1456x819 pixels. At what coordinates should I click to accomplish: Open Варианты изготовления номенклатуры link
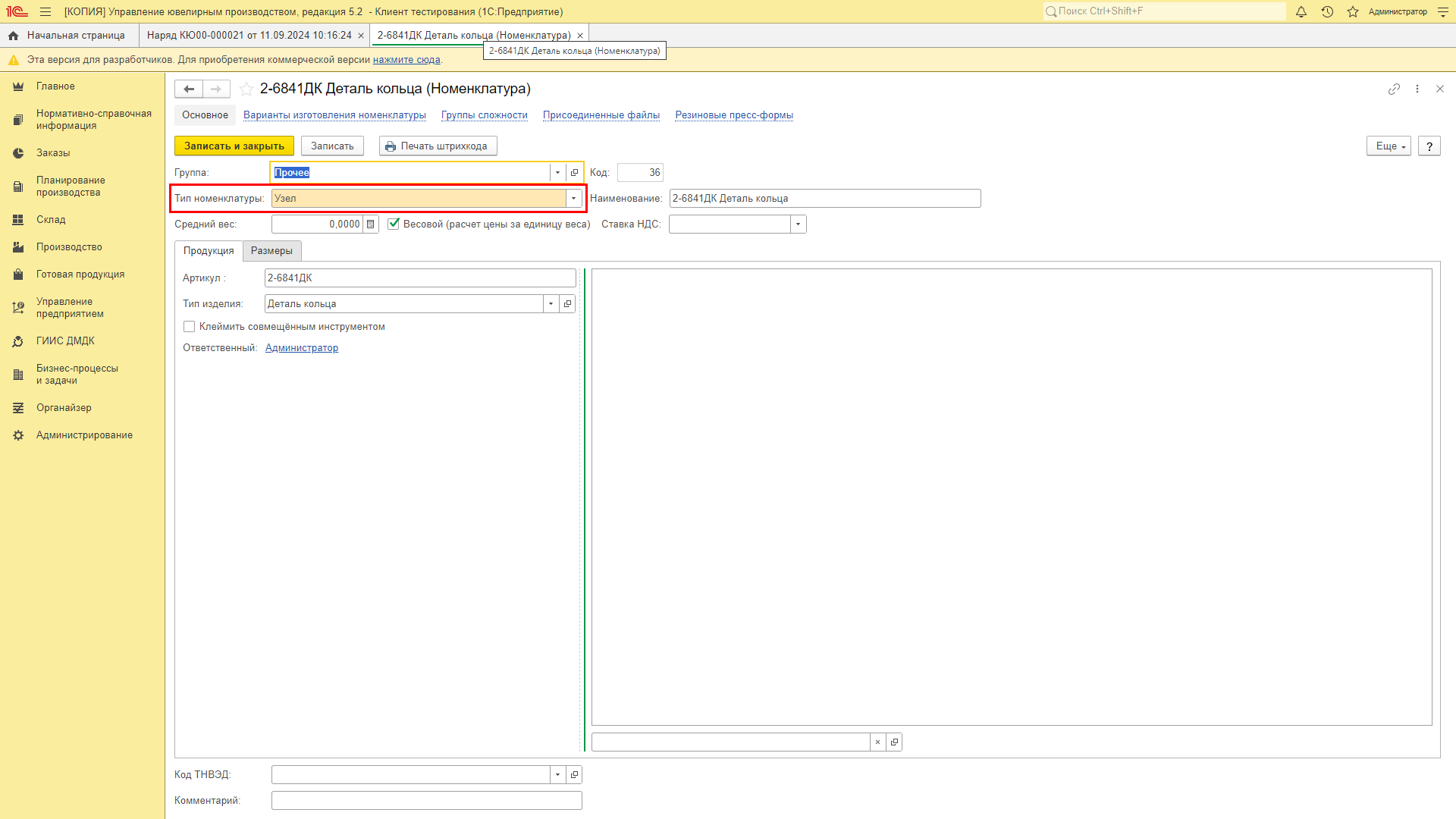pos(334,115)
